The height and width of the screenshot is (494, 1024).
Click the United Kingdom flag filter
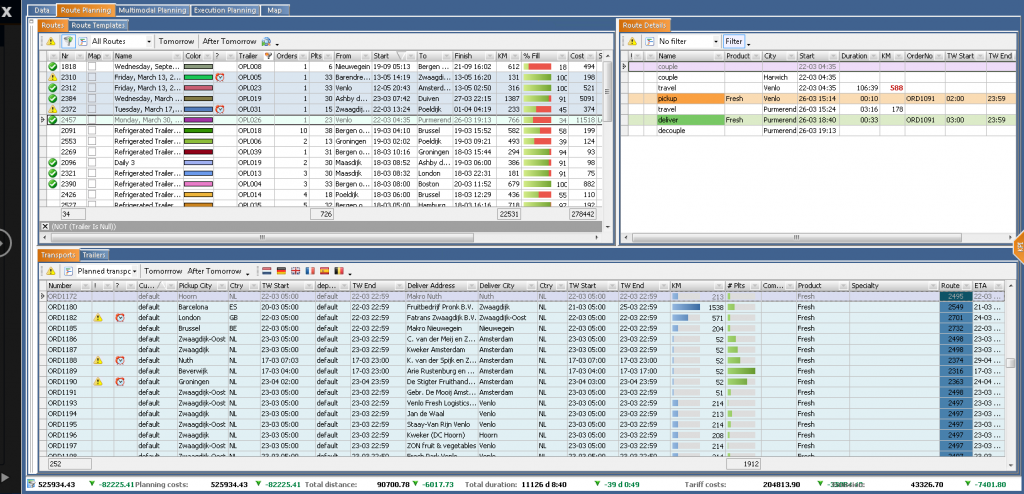tap(295, 271)
